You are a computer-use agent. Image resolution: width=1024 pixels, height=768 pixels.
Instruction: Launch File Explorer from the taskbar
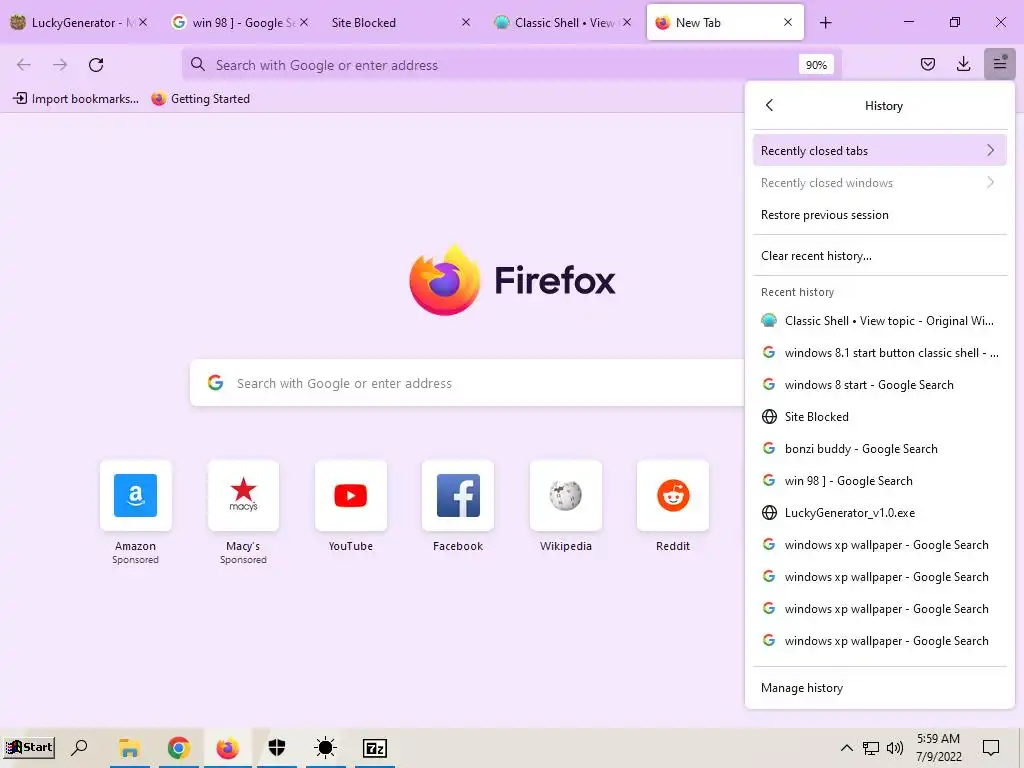point(129,748)
